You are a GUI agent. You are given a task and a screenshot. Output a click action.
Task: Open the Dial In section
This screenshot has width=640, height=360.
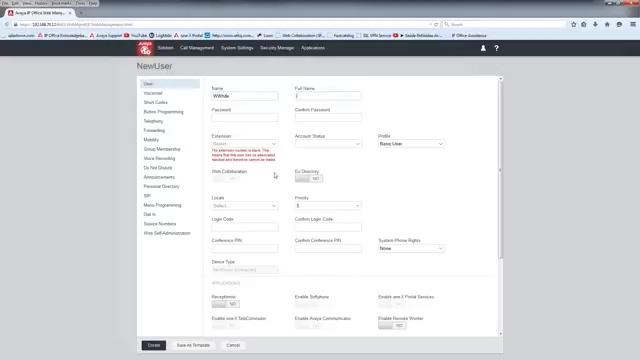(149, 214)
